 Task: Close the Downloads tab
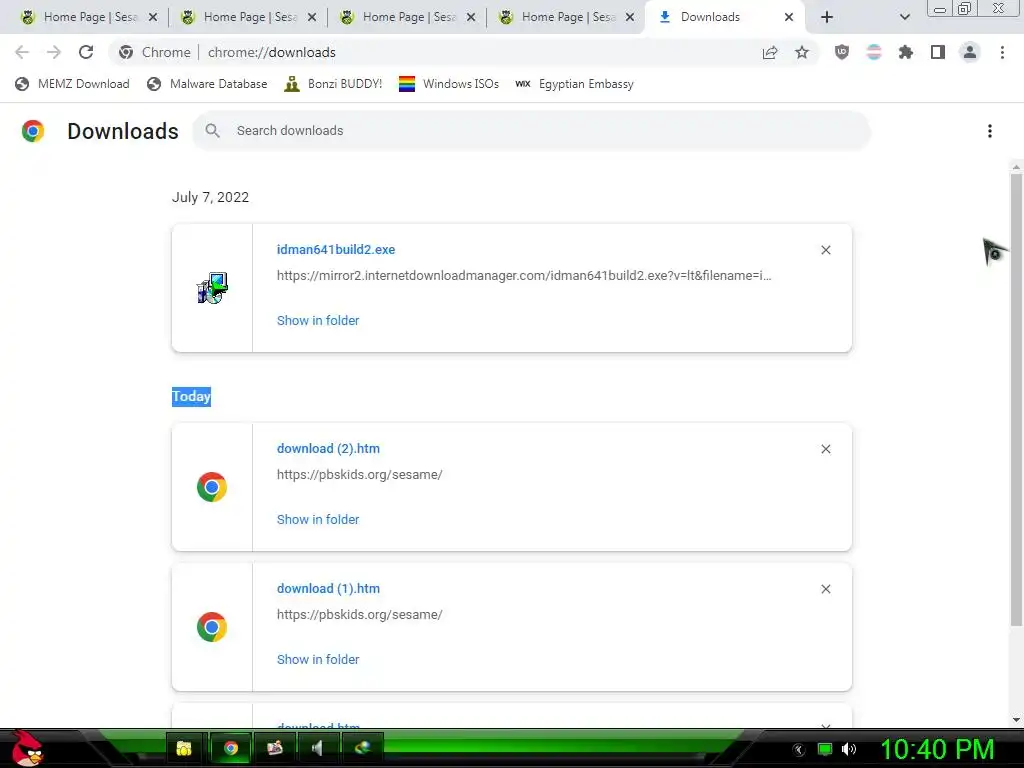[x=789, y=17]
